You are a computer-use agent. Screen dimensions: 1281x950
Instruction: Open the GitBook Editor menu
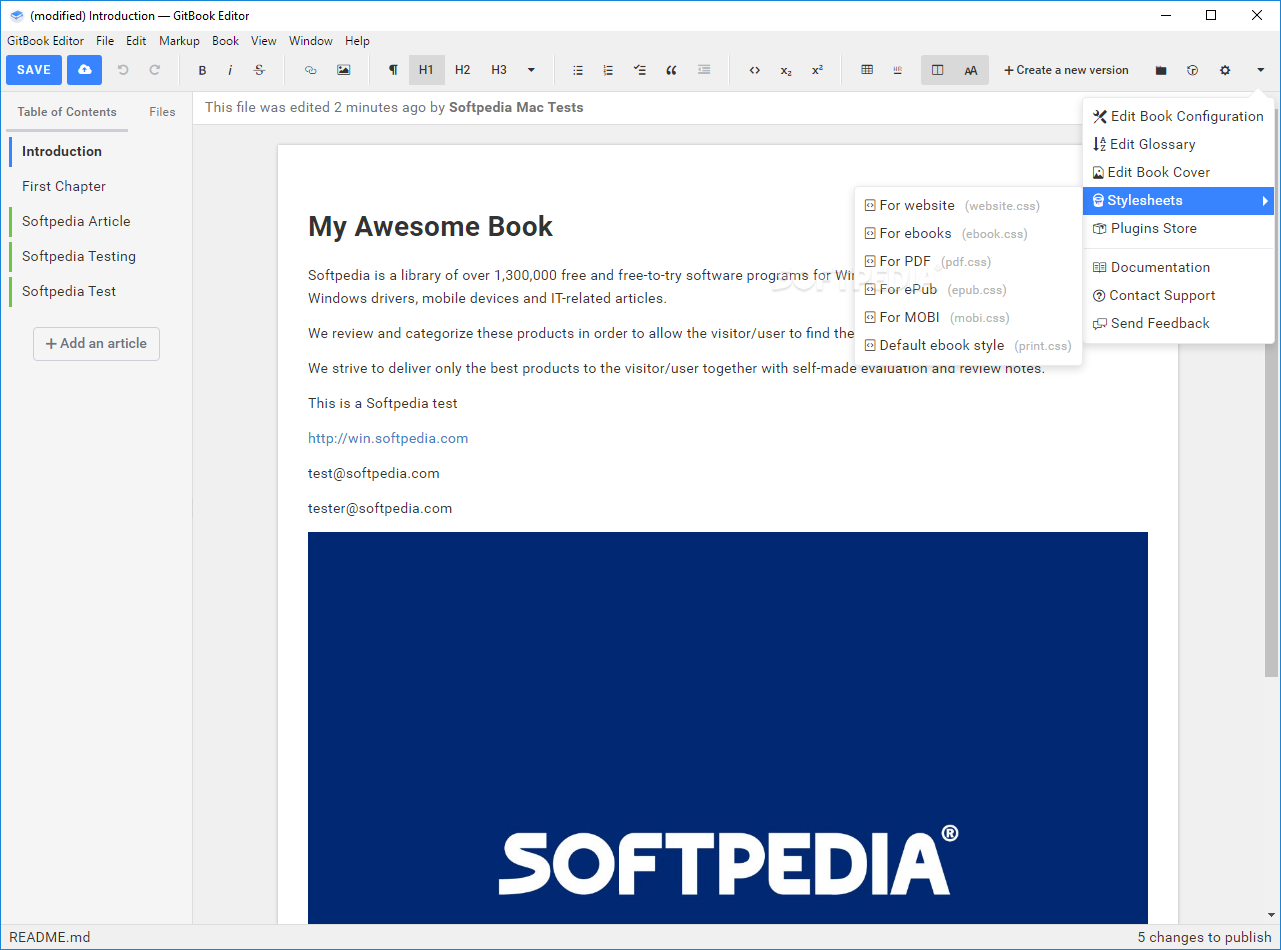click(x=46, y=41)
